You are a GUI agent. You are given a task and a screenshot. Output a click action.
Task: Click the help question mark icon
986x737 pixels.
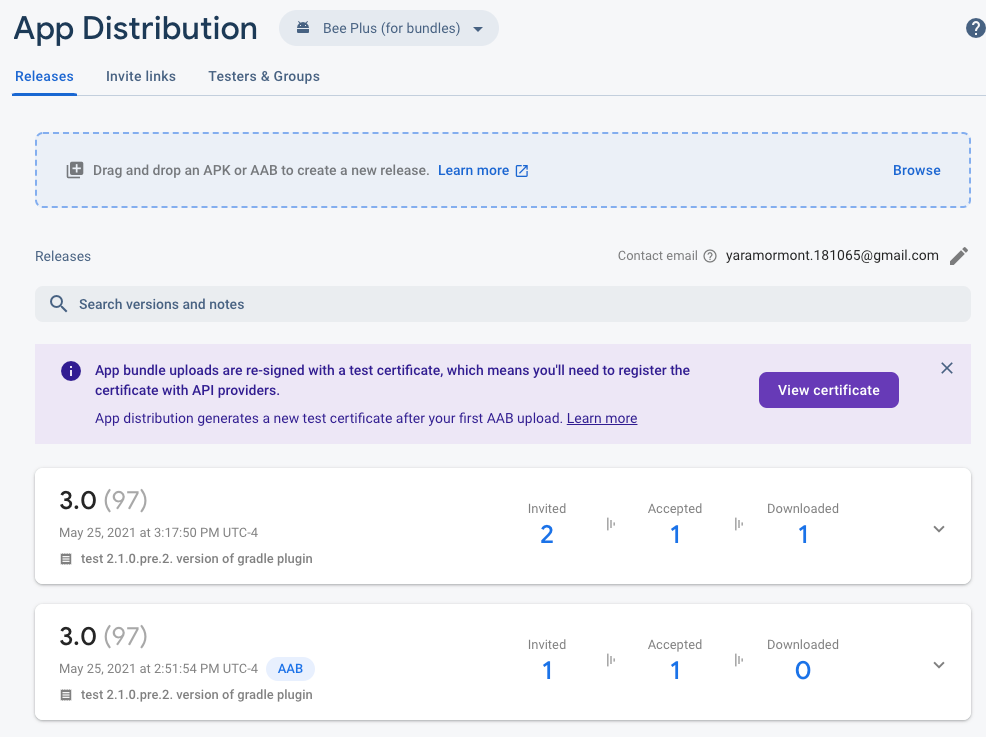(975, 28)
